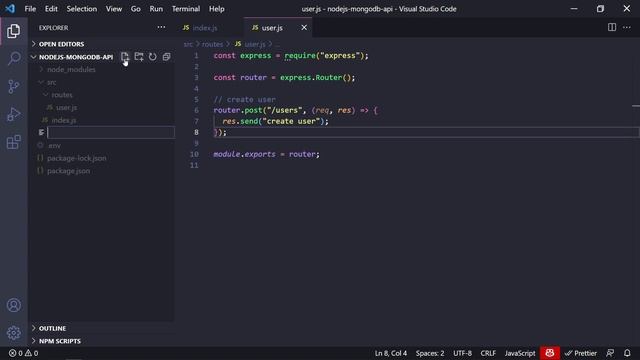Open package-lock.json in explorer
The width and height of the screenshot is (640, 360).
(76, 158)
